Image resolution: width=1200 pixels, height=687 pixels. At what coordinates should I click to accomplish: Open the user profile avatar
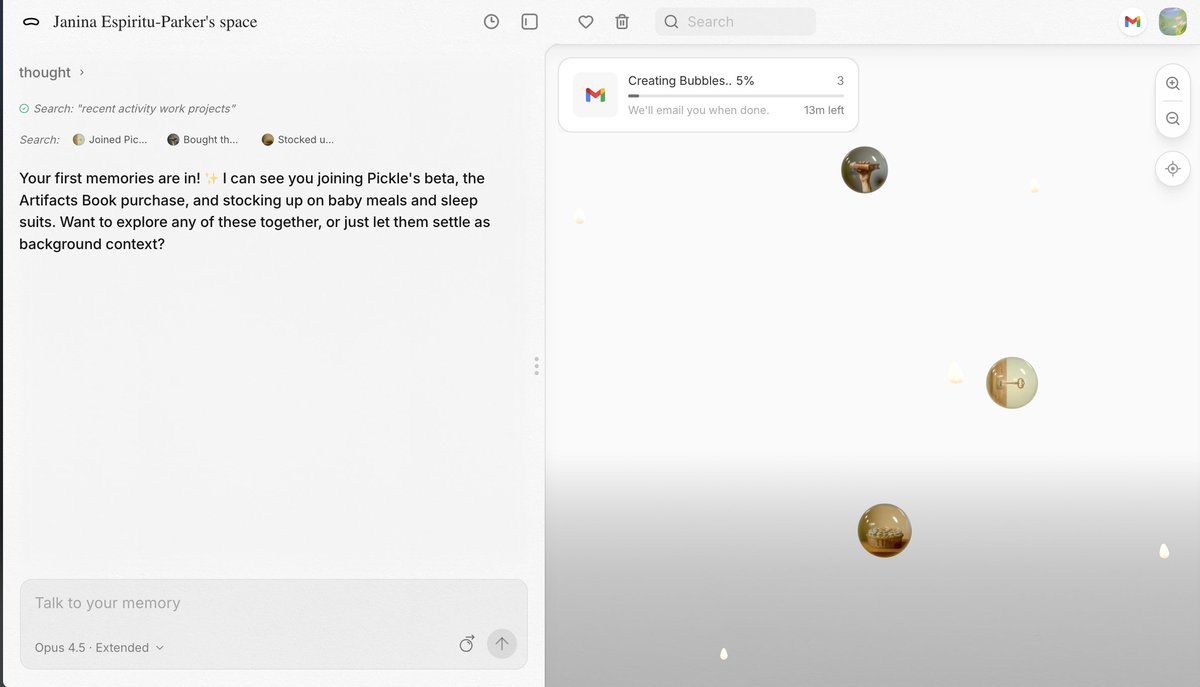[x=1172, y=22]
